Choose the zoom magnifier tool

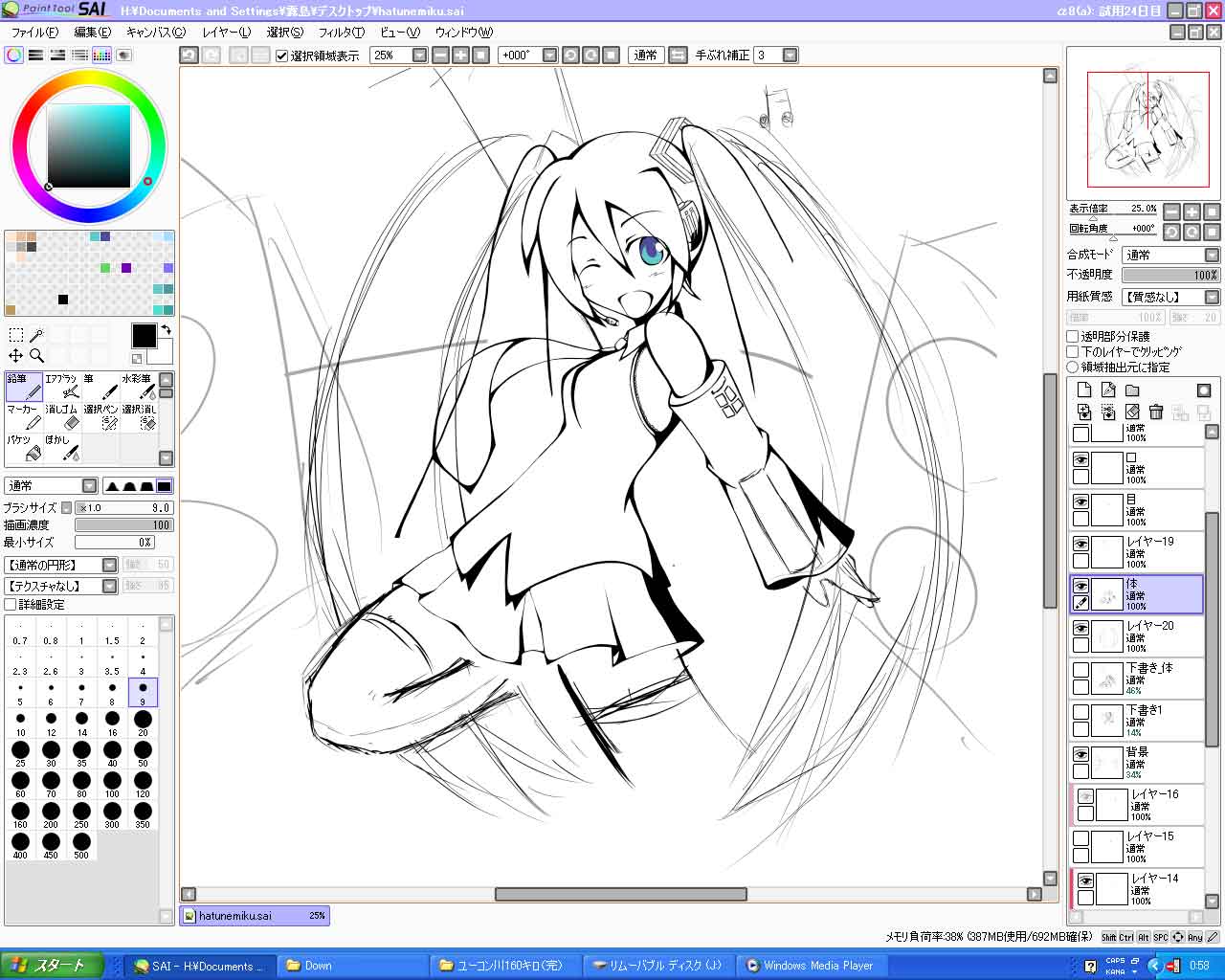pos(36,355)
